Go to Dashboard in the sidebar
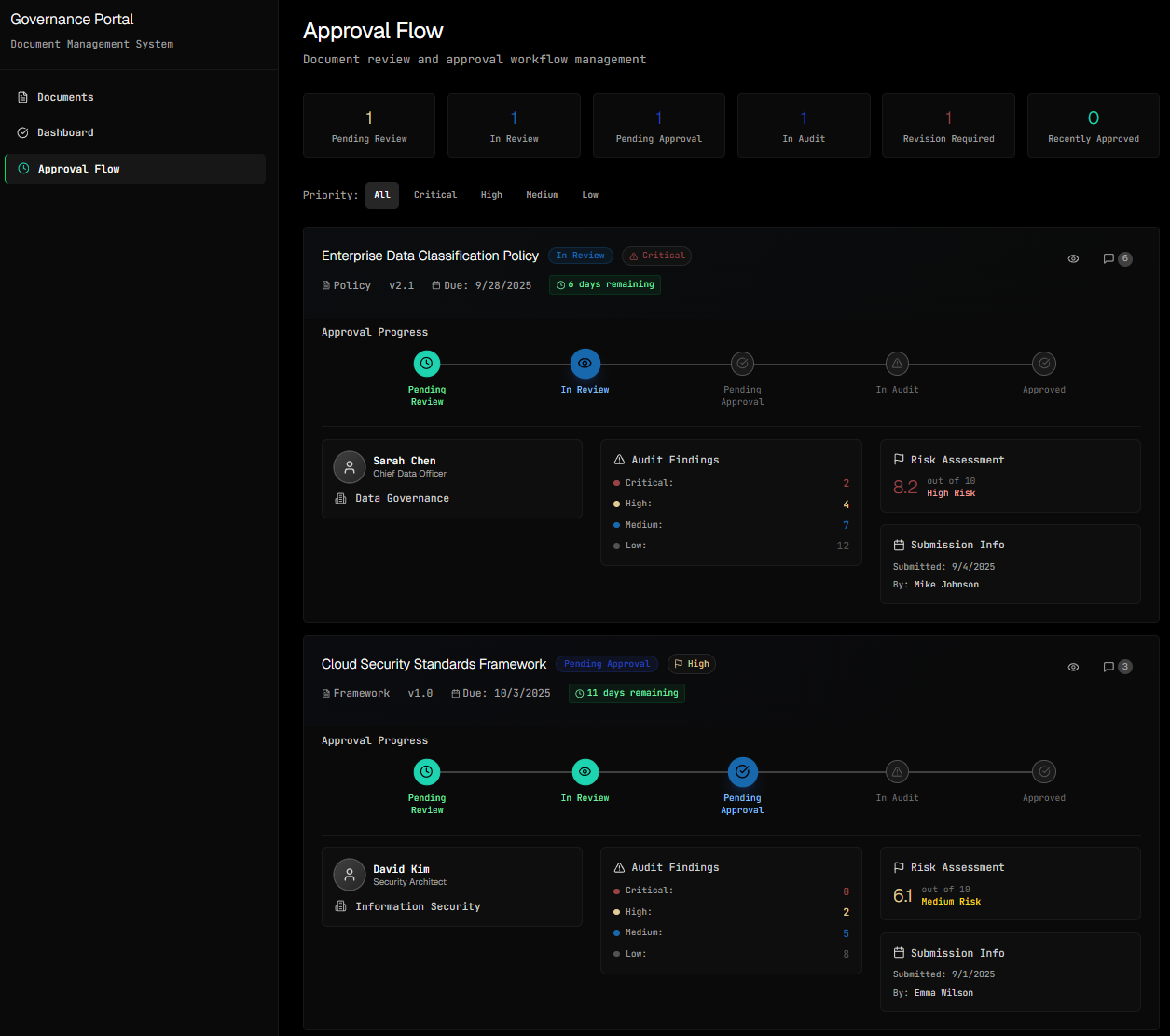Image resolution: width=1170 pixels, height=1036 pixels. tap(135, 132)
